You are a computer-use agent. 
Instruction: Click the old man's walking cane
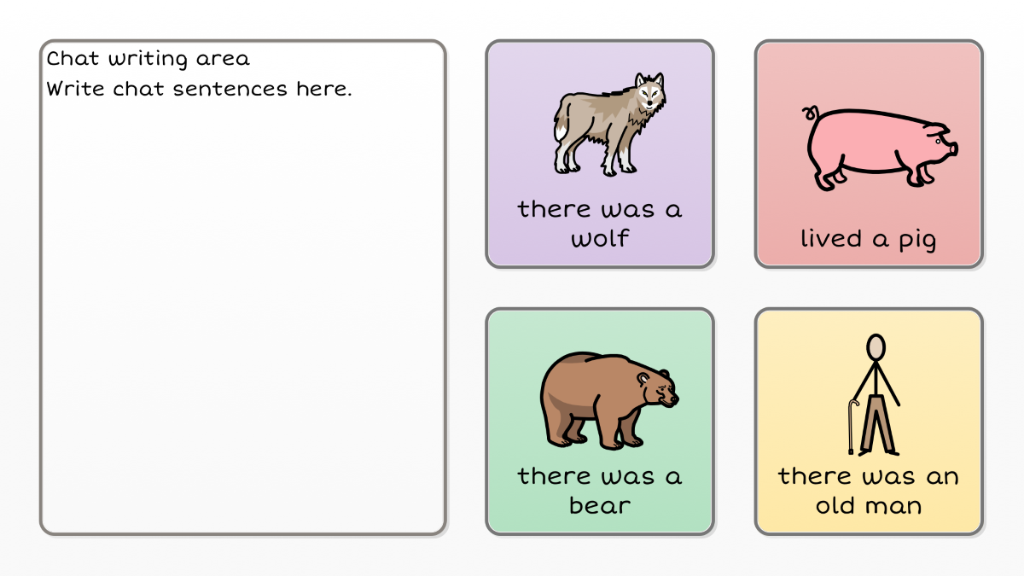point(852,426)
